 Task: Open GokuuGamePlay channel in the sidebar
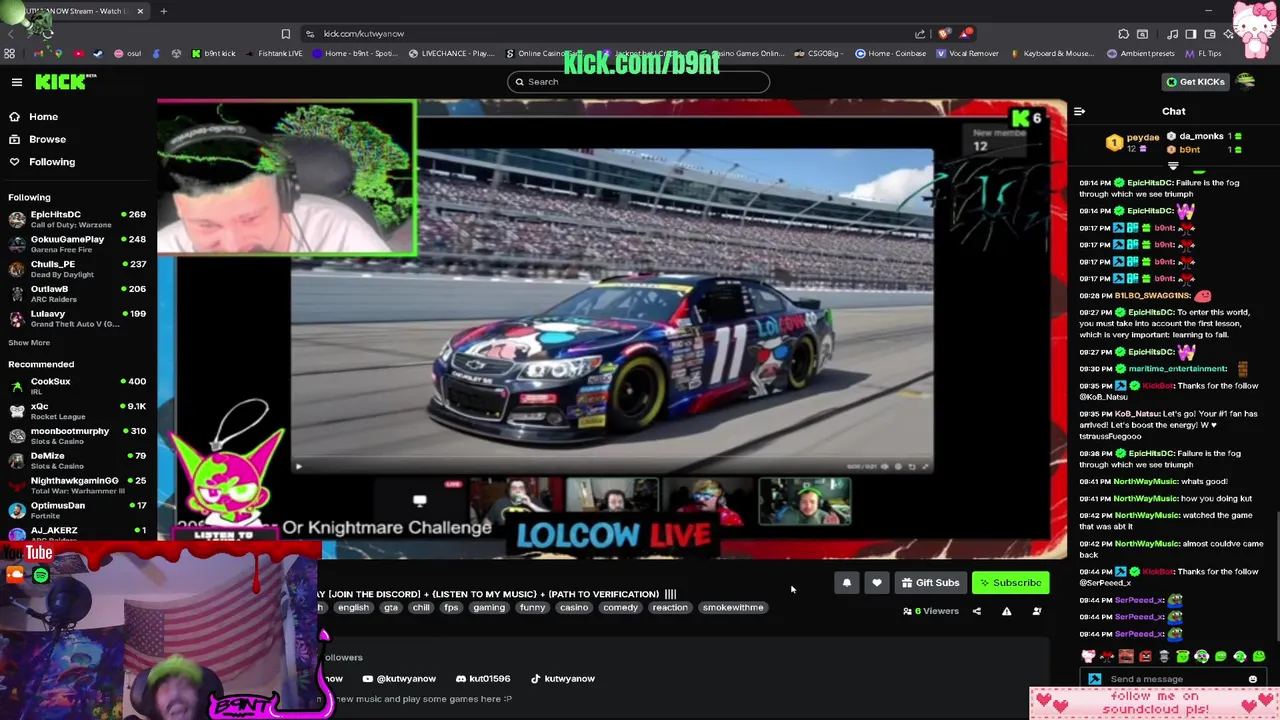coord(77,244)
